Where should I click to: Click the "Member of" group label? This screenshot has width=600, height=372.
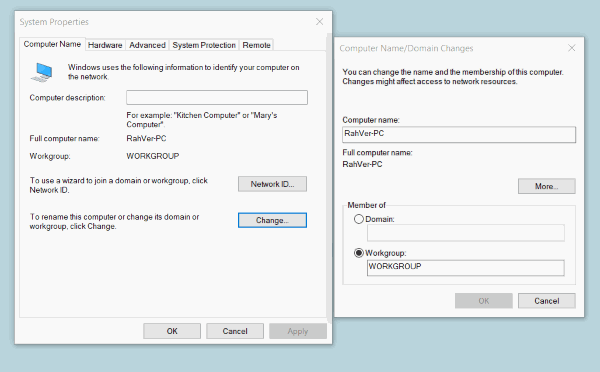coord(367,205)
